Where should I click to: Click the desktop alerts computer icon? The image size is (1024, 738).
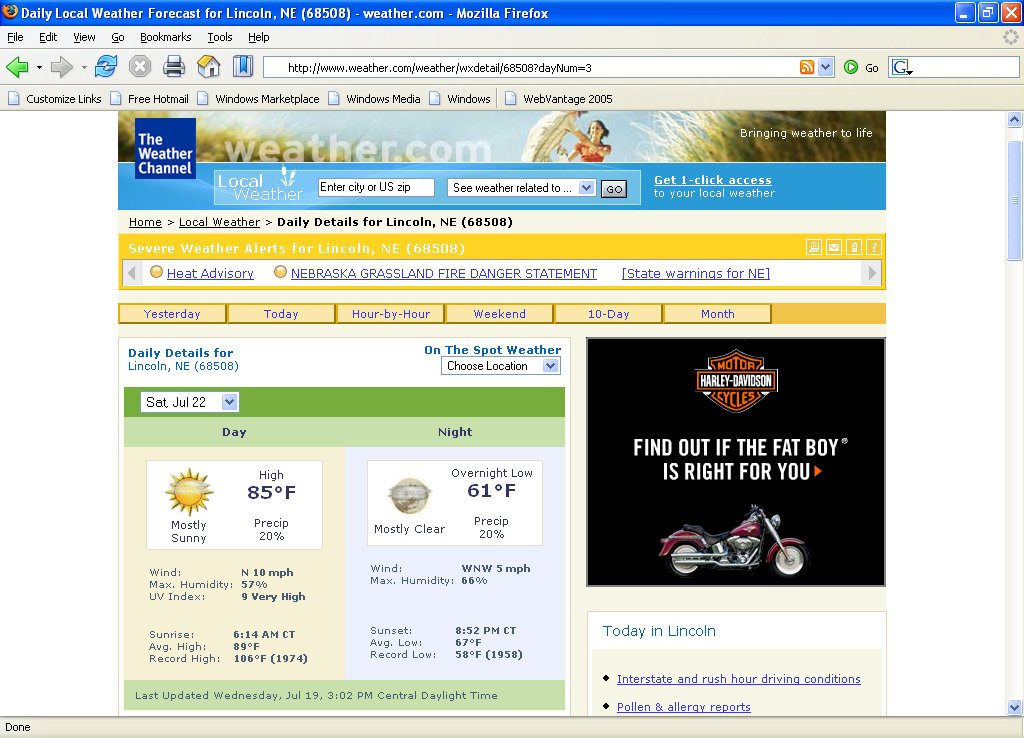coord(814,248)
